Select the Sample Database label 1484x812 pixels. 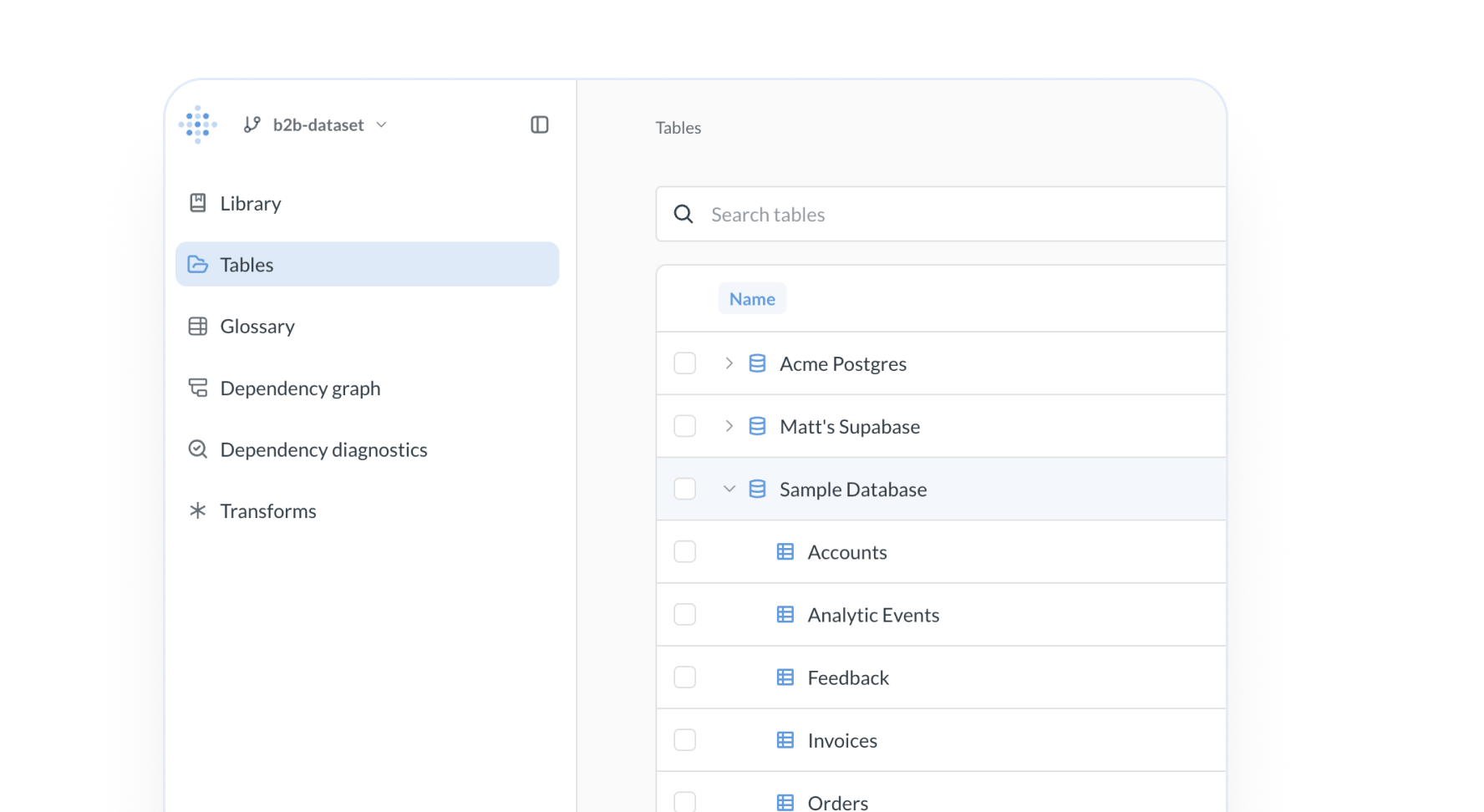(x=853, y=489)
